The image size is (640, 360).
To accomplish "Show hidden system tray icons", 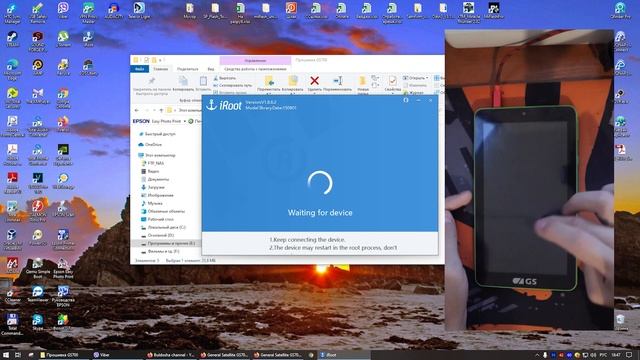I will [x=536, y=355].
